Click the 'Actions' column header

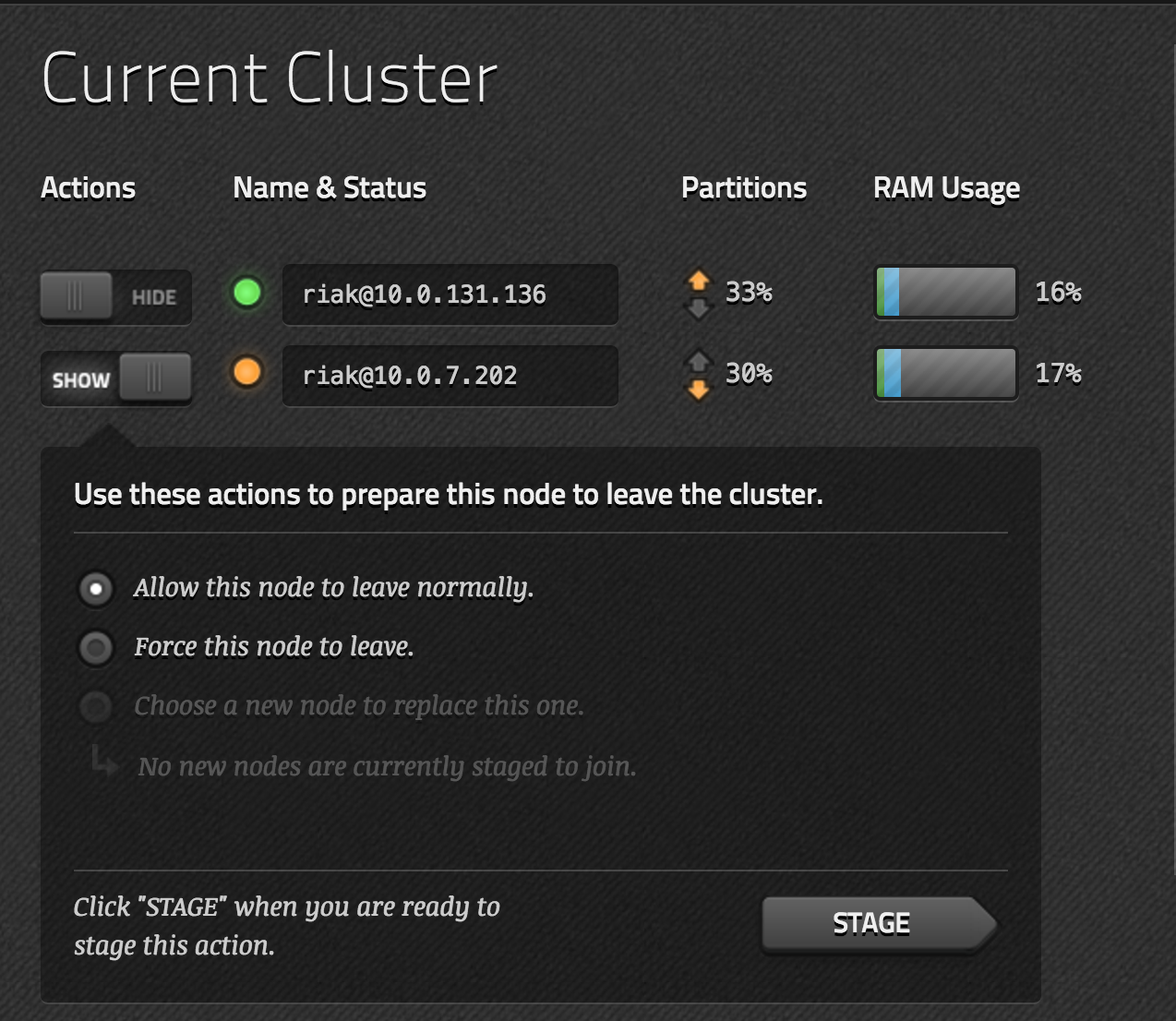[89, 188]
